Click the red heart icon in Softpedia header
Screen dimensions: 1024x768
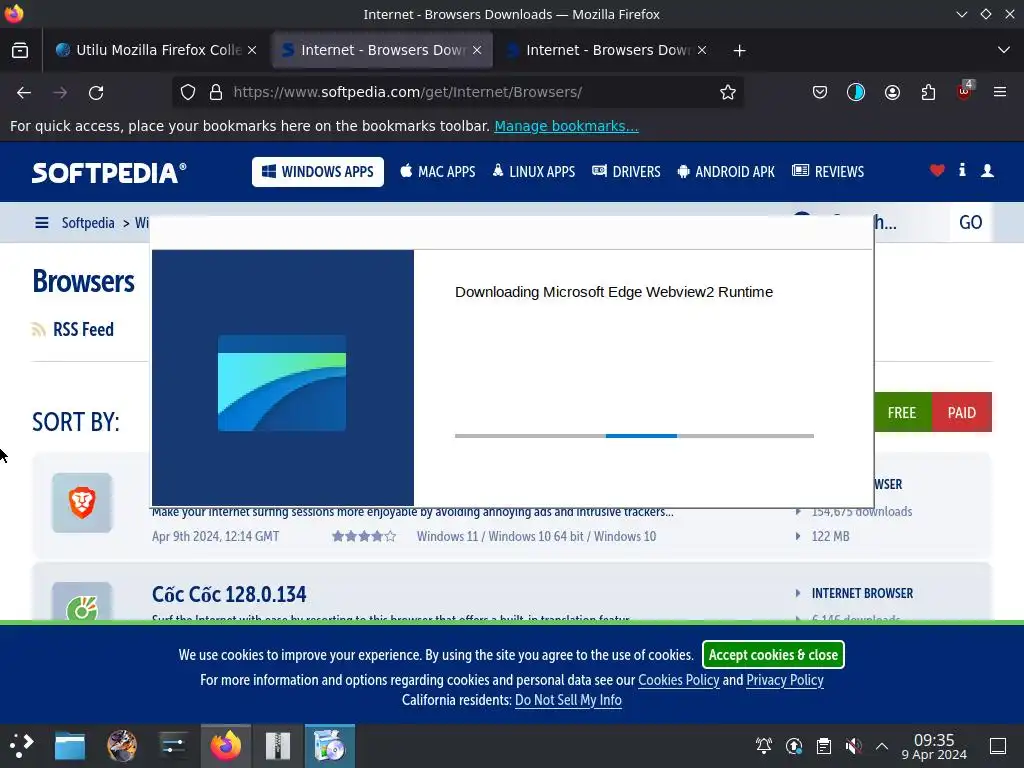[x=937, y=171]
